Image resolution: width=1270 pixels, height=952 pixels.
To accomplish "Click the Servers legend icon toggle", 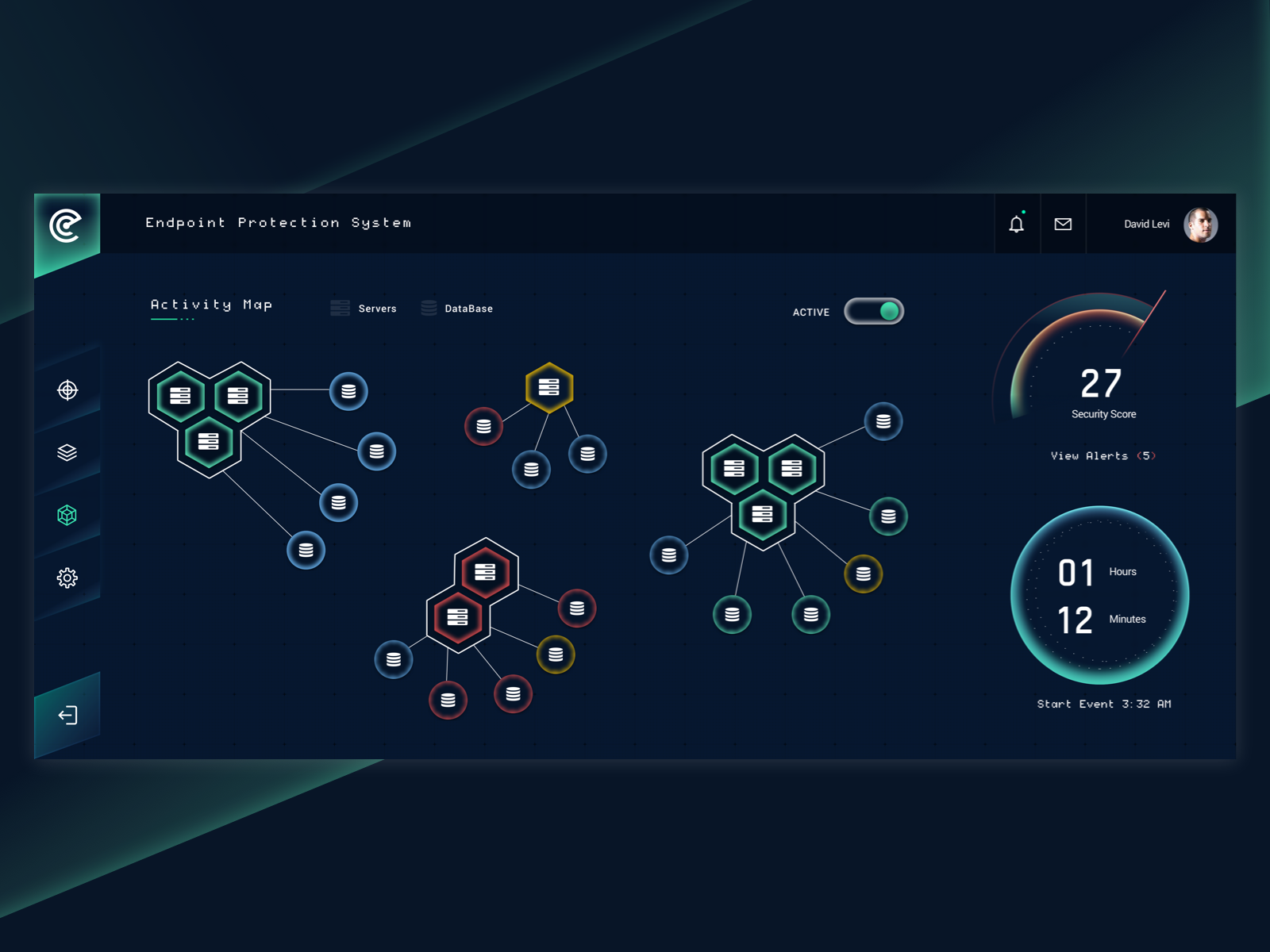I will click(x=341, y=308).
